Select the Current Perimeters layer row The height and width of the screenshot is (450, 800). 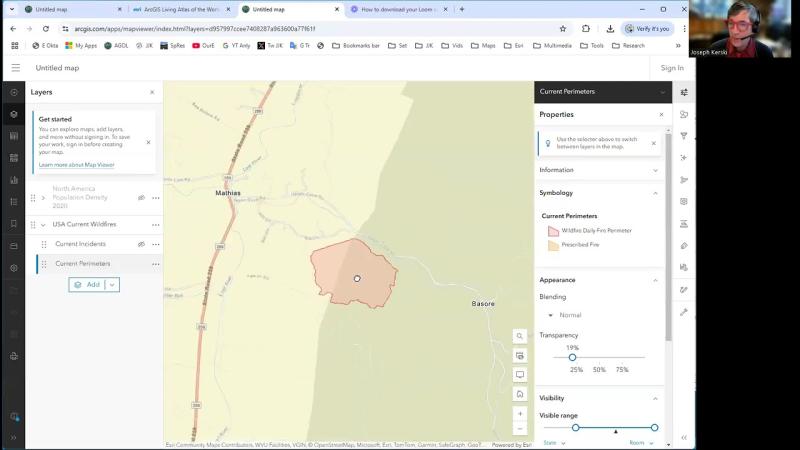coord(99,264)
